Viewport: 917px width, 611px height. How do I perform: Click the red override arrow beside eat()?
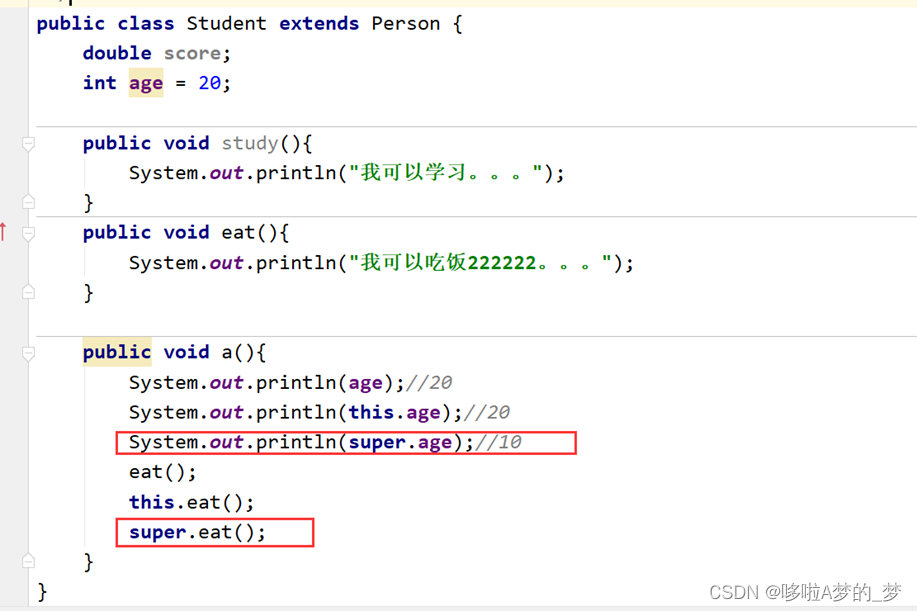[4, 232]
